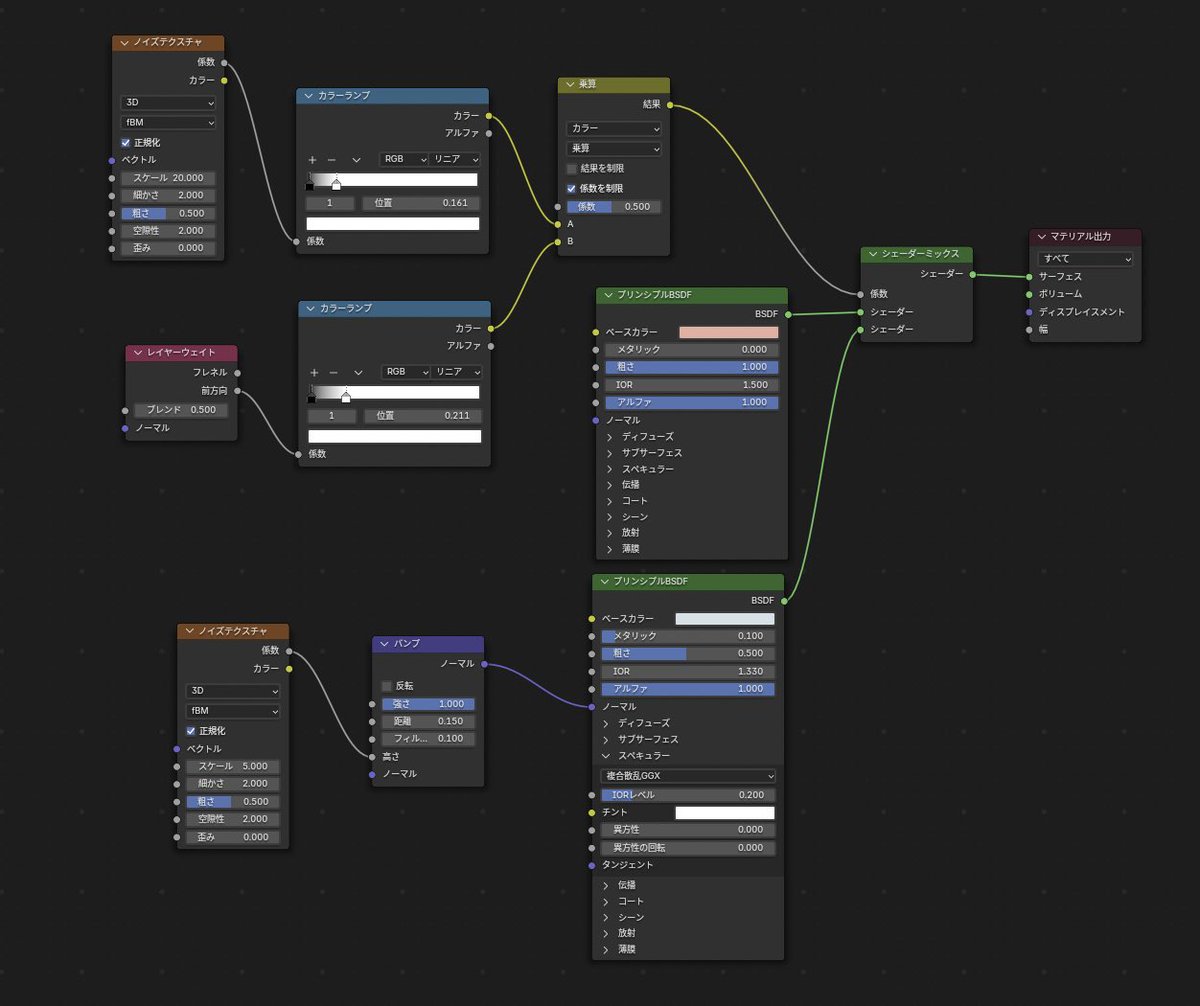Open カラー data type dropdown in 乗算 node
The width and height of the screenshot is (1200, 1006).
614,129
